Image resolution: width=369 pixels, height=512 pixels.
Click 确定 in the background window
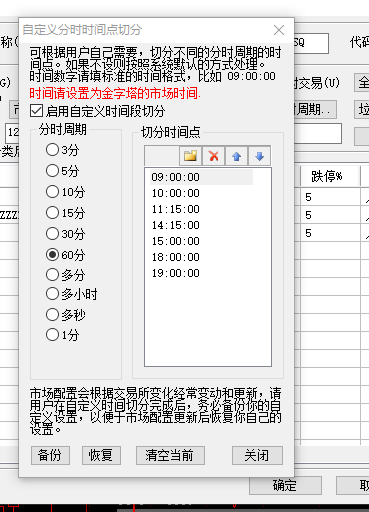pyautogui.click(x=285, y=486)
